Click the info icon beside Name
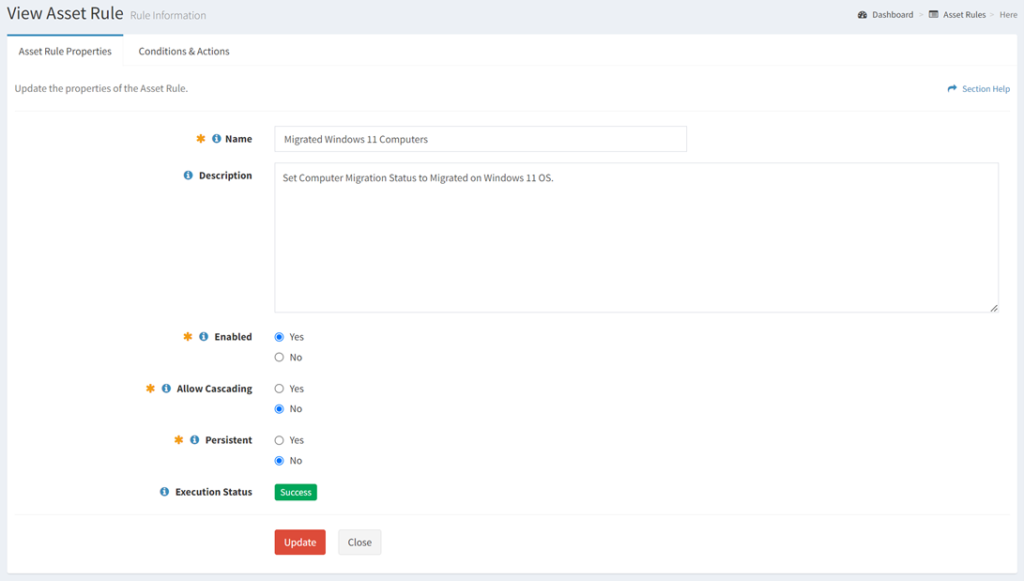 216,139
